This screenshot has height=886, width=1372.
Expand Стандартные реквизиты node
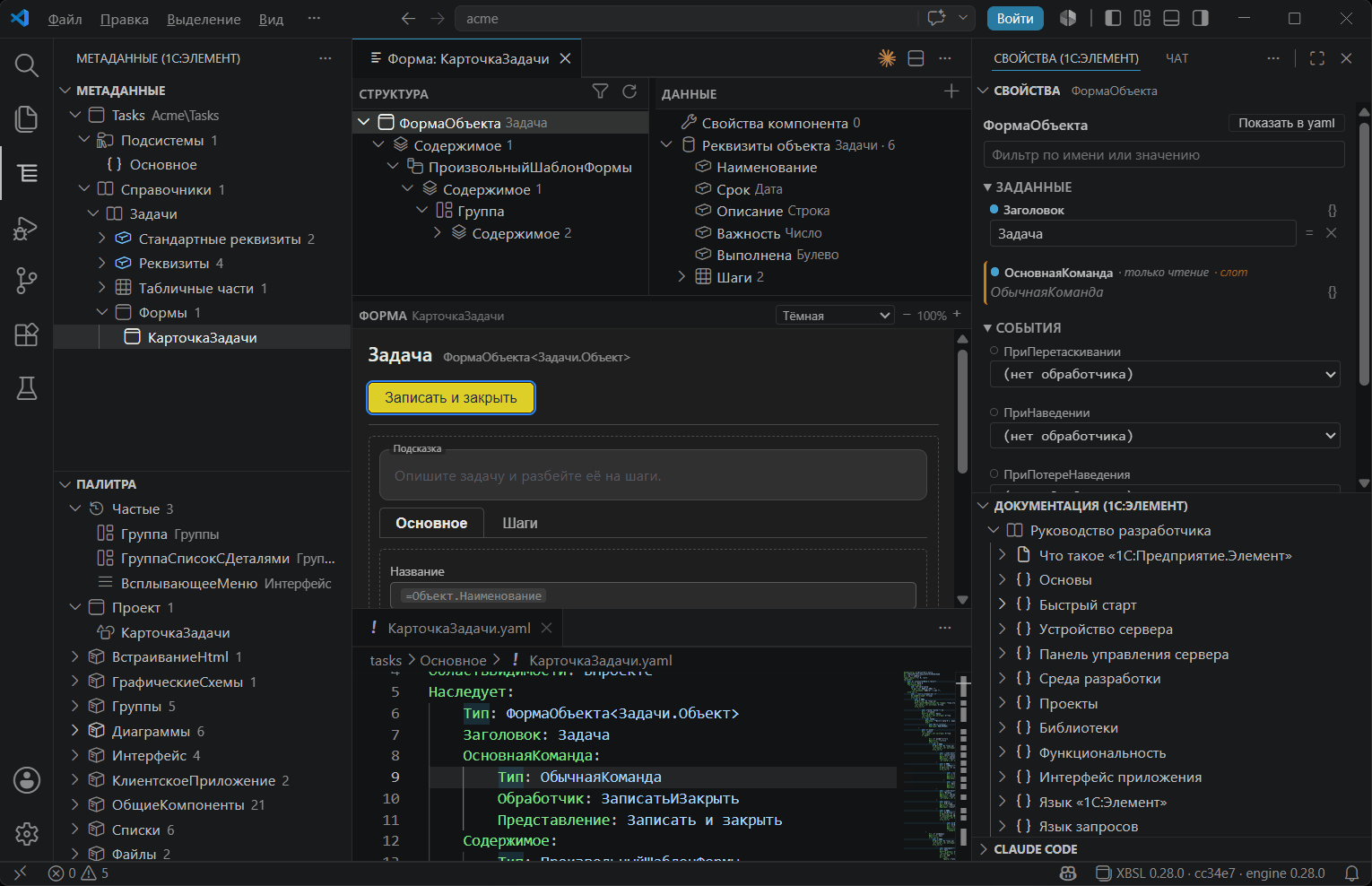point(101,239)
